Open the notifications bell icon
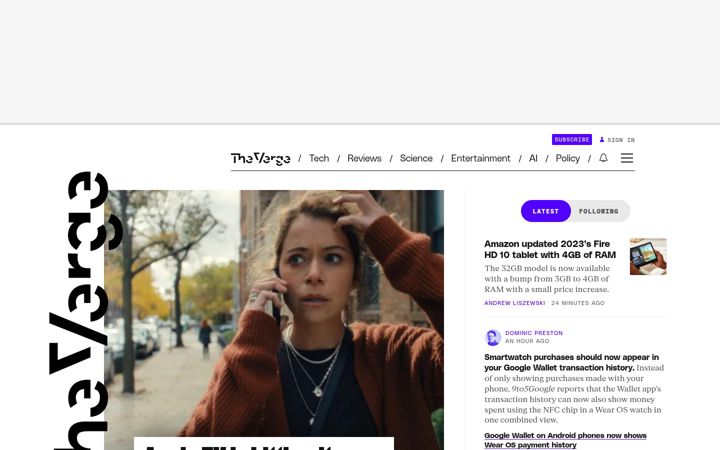Image resolution: width=720 pixels, height=450 pixels. (x=603, y=158)
